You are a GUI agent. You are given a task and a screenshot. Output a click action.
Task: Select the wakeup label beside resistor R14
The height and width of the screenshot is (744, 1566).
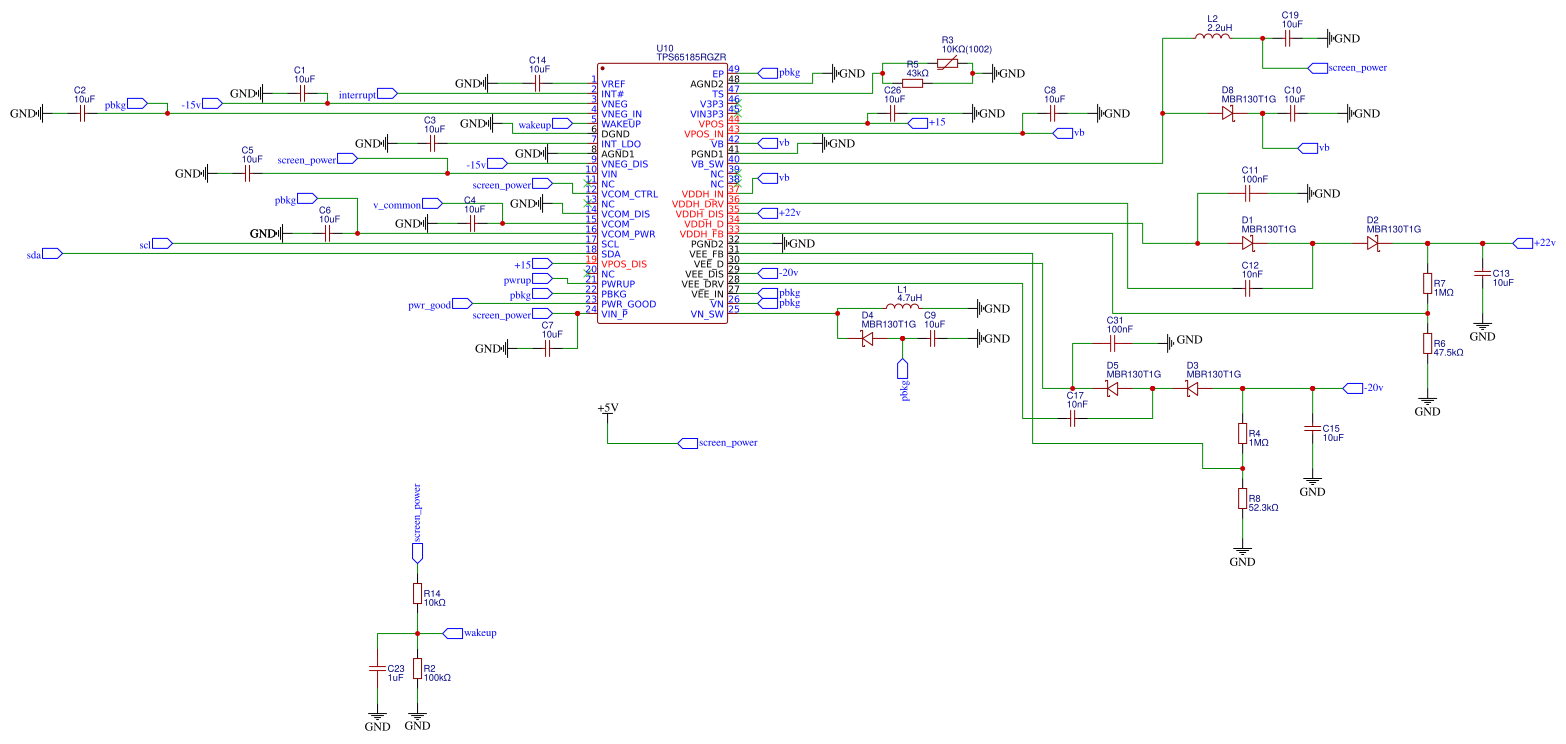pos(468,633)
